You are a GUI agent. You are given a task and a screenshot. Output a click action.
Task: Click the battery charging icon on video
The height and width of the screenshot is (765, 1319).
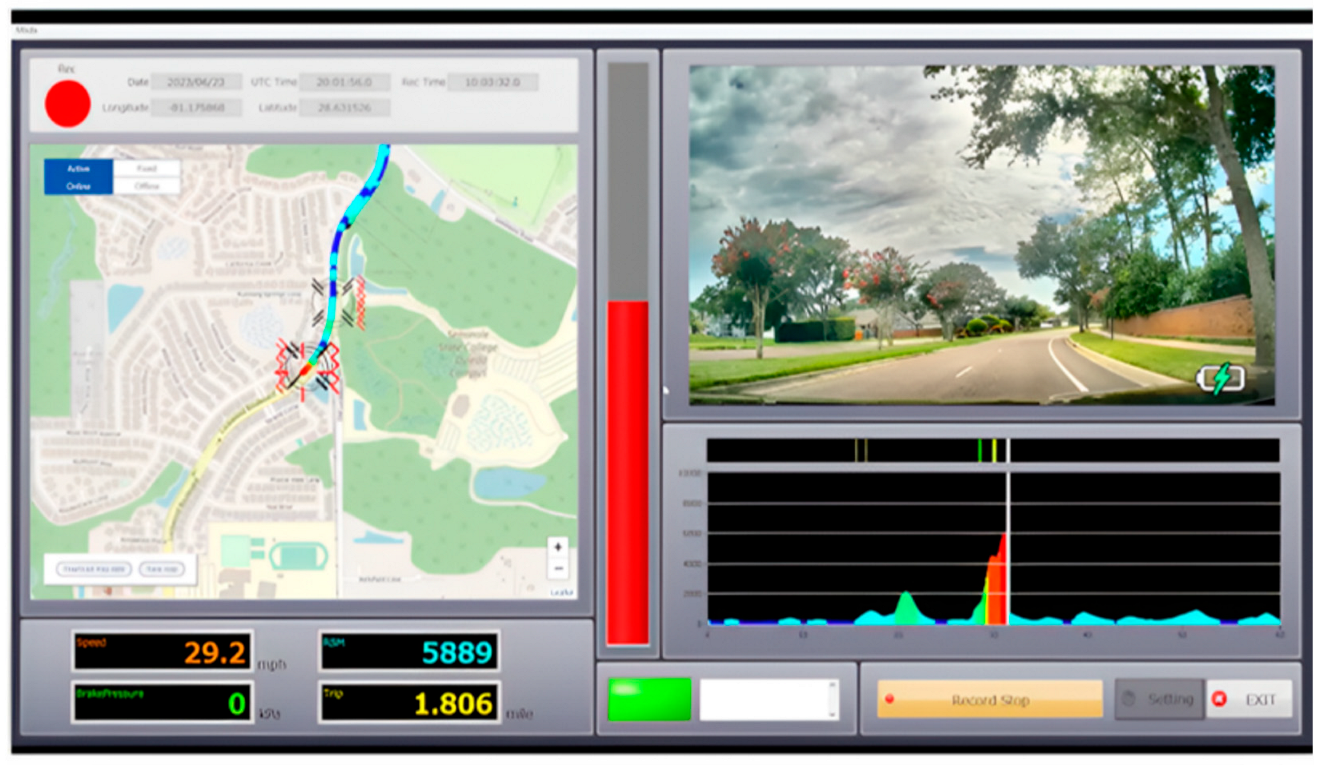(x=1222, y=378)
